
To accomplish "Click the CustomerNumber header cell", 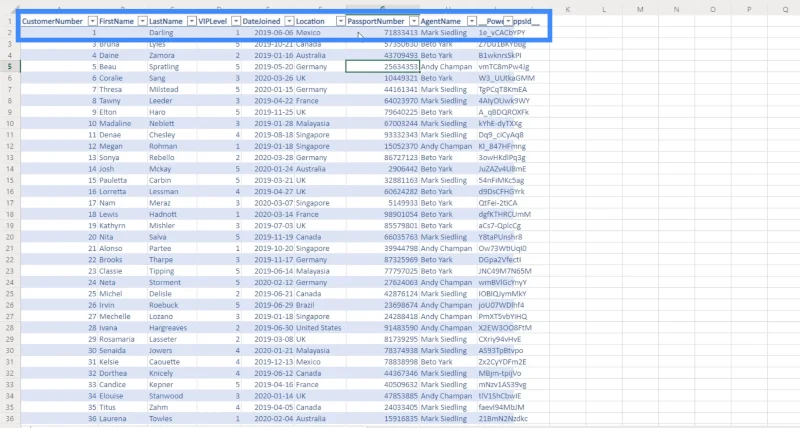I will (59, 21).
